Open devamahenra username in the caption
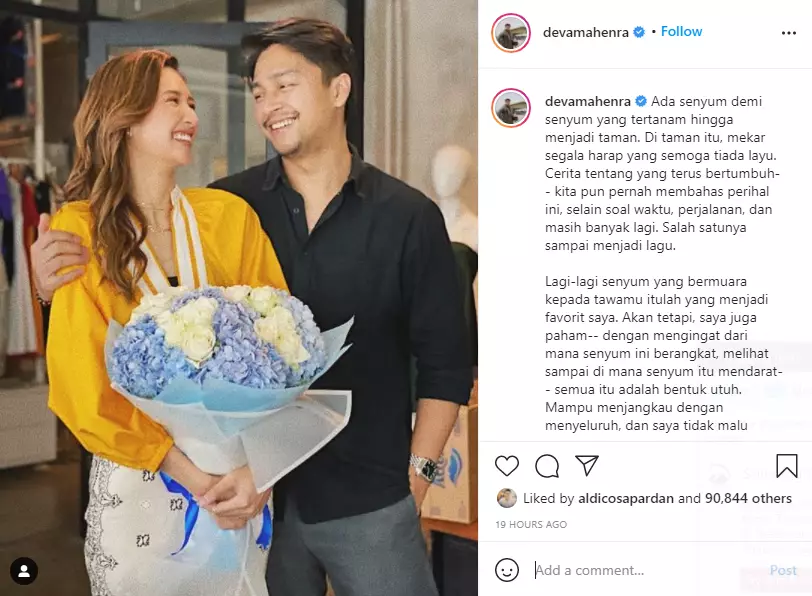Image resolution: width=812 pixels, height=596 pixels. (x=587, y=101)
